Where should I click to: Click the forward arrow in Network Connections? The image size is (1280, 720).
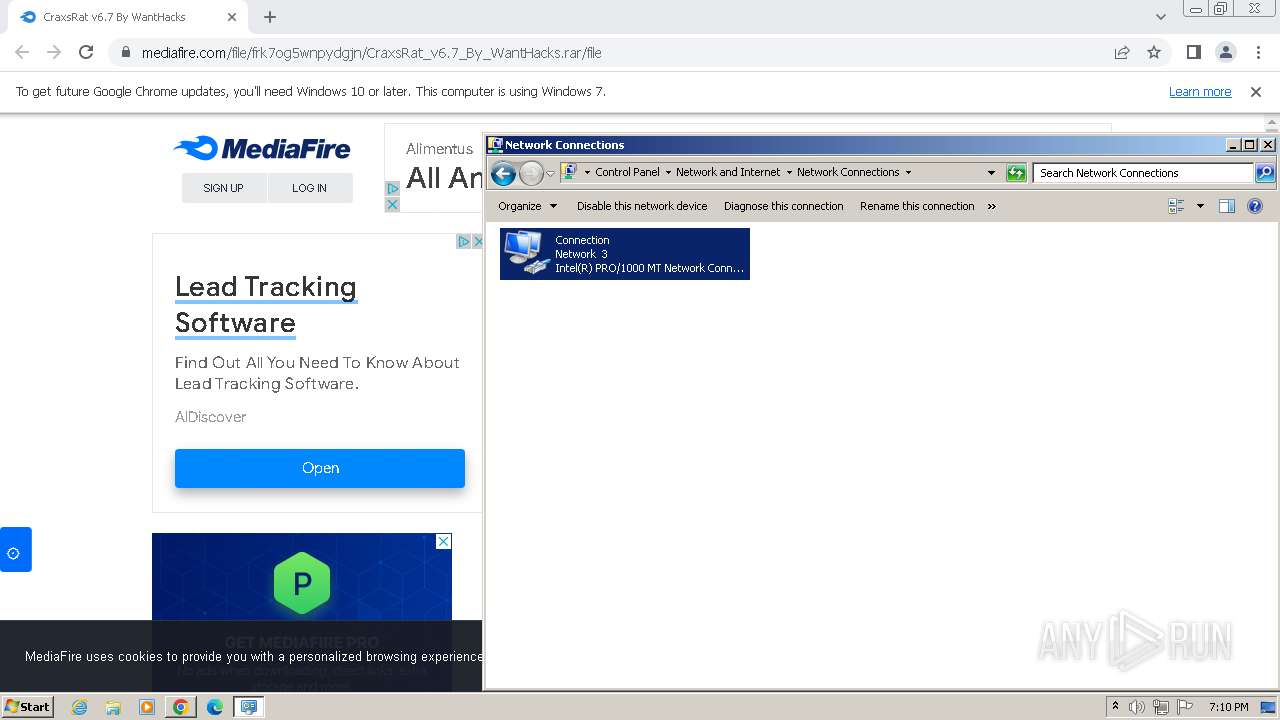tap(531, 173)
